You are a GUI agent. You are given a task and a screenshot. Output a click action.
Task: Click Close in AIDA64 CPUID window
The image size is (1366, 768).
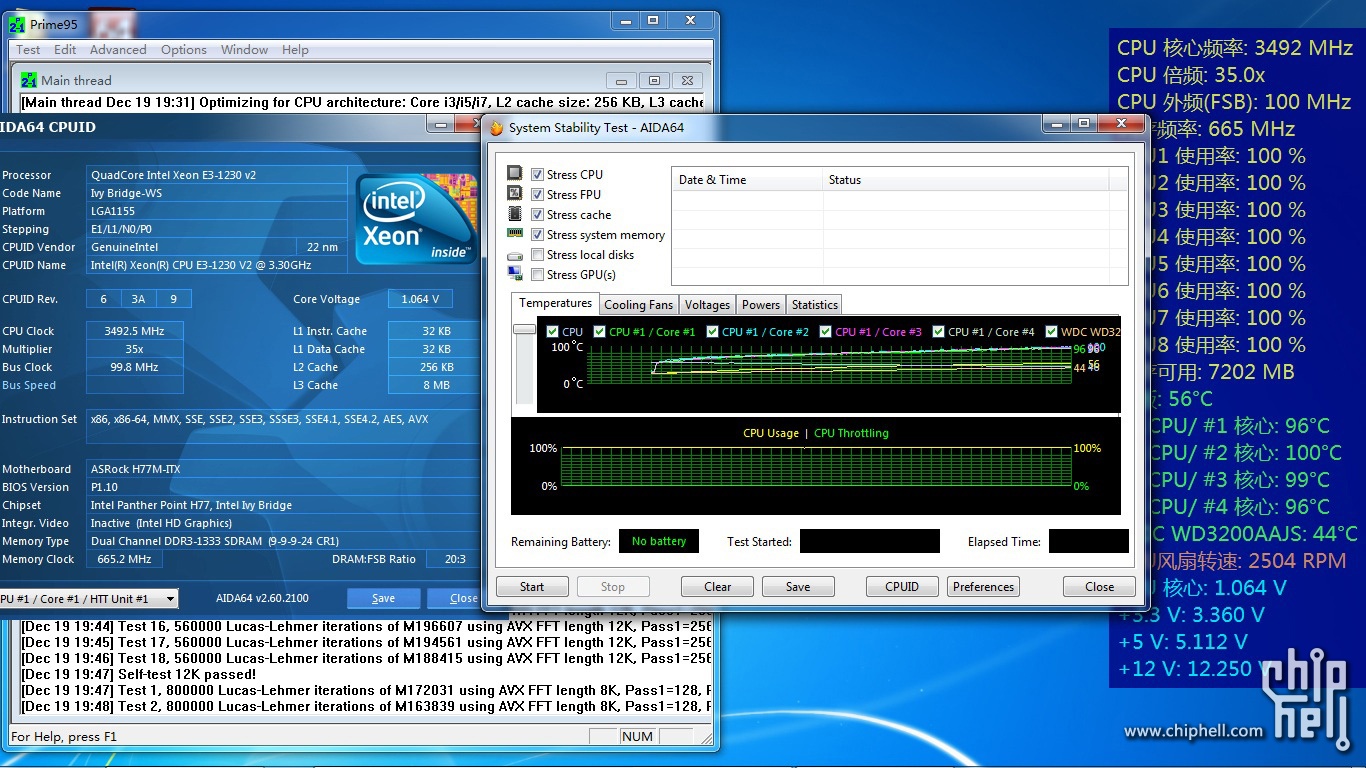pyautogui.click(x=455, y=598)
